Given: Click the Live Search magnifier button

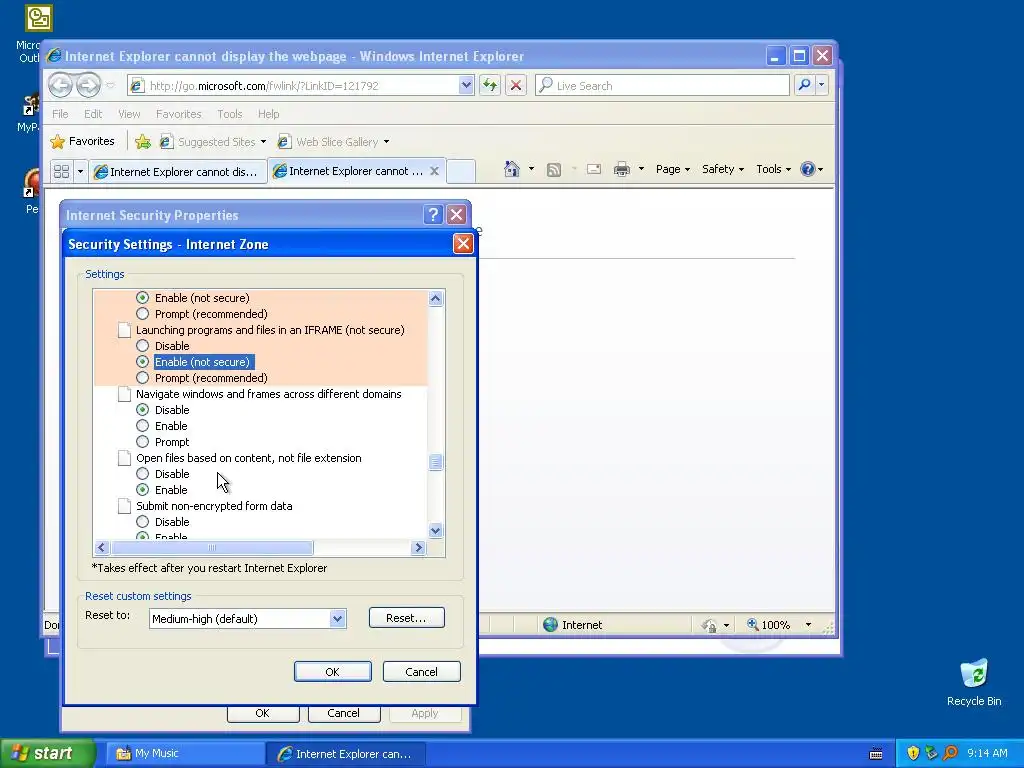Looking at the screenshot, I should [805, 85].
